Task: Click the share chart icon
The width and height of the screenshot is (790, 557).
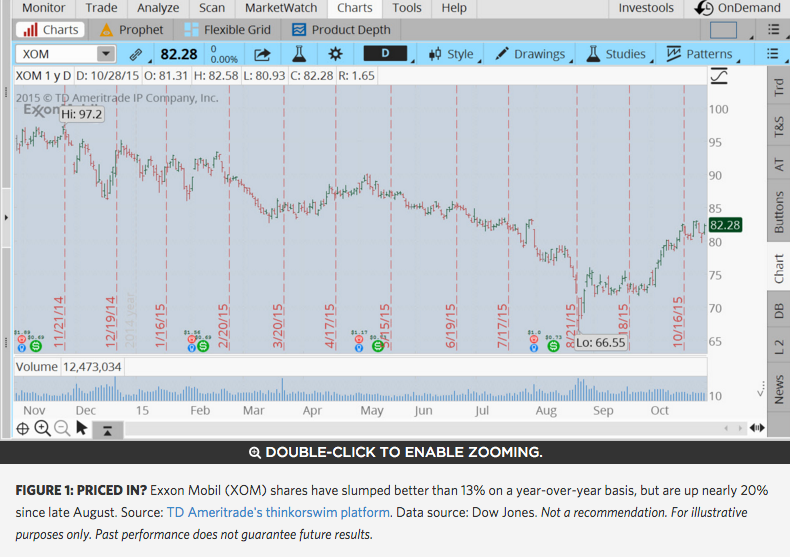Action: pos(262,54)
